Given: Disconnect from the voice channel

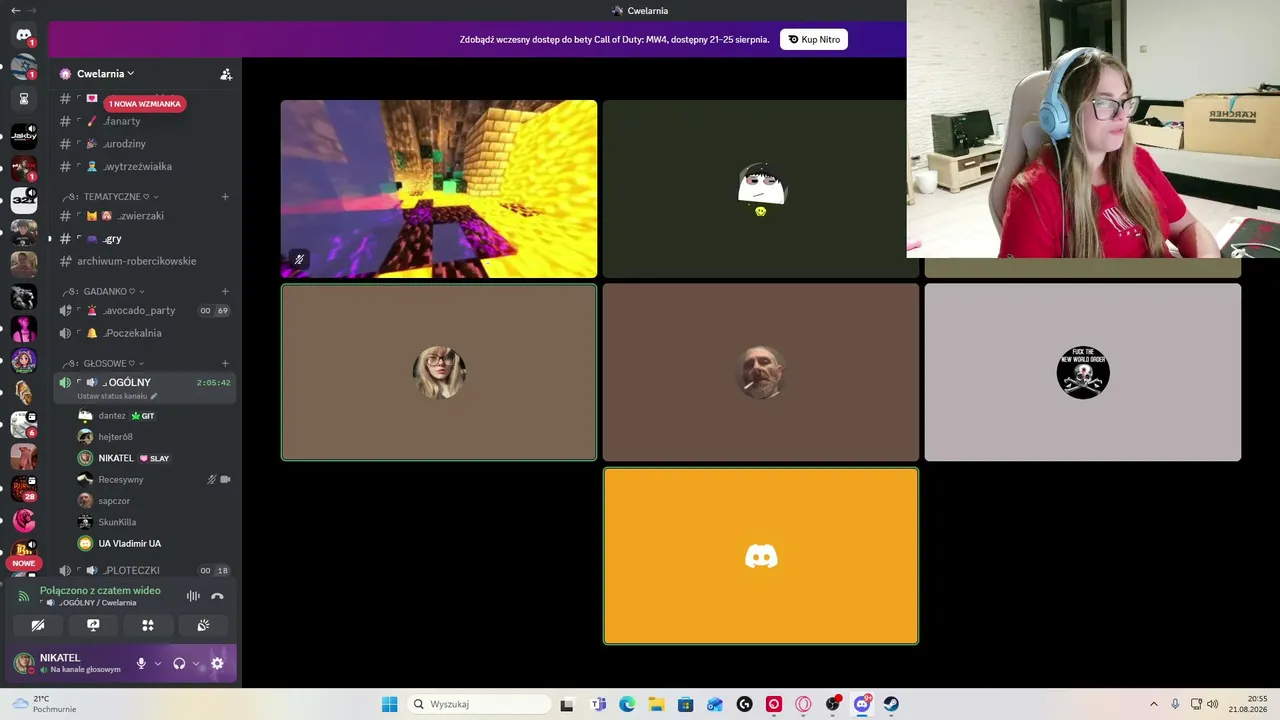Looking at the screenshot, I should click(x=217, y=596).
